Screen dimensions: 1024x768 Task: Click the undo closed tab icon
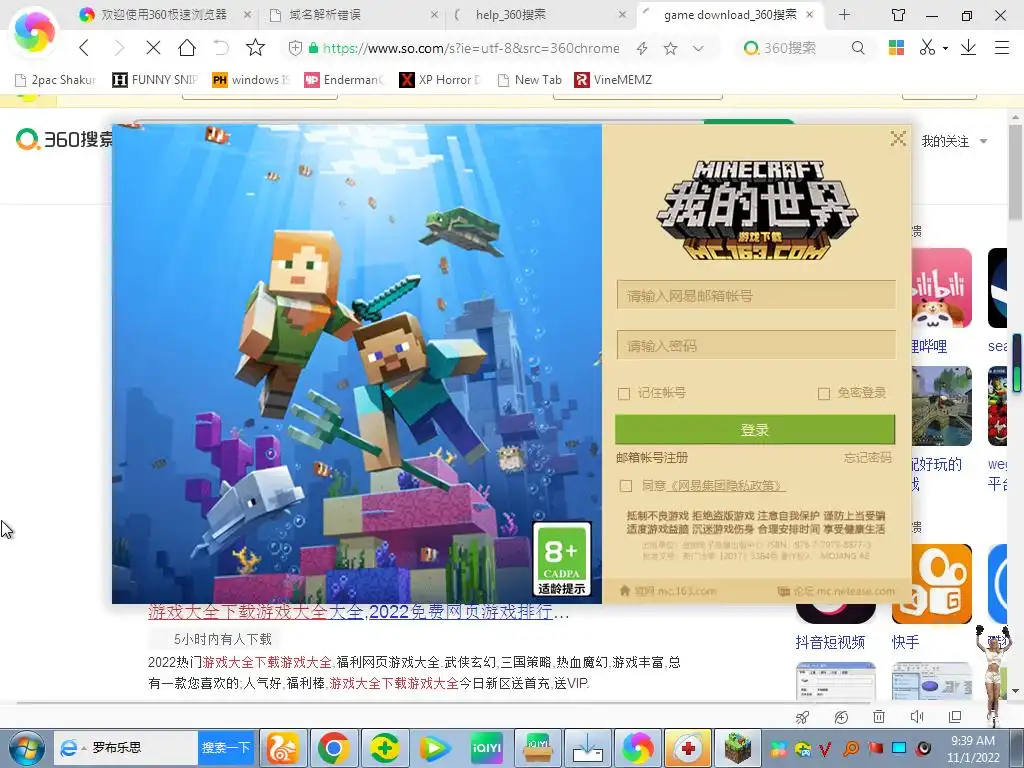coord(221,48)
